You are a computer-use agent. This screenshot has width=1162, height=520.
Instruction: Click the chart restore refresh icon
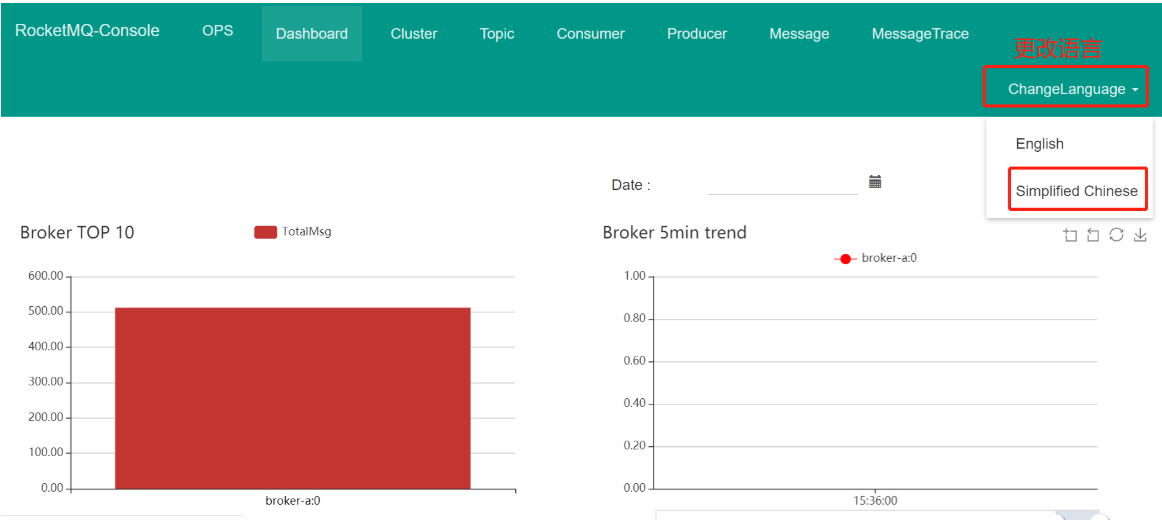click(1116, 235)
